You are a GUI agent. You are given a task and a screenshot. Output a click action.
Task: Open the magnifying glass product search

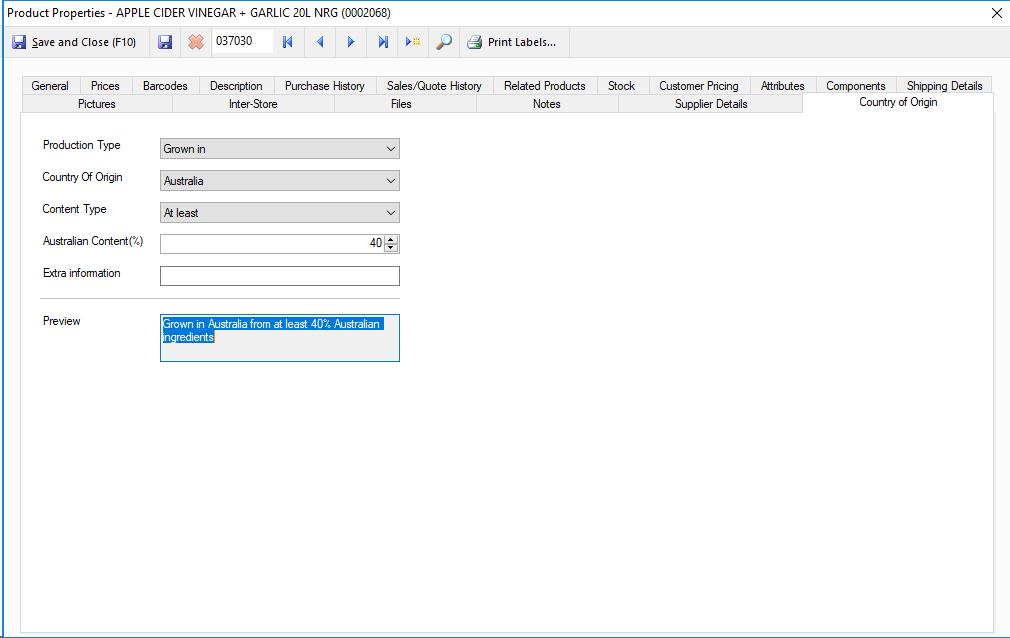coord(444,43)
